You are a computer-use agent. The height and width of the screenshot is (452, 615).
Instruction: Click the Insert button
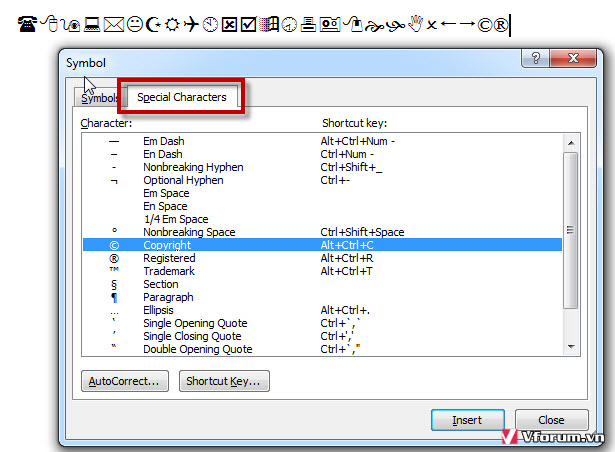click(x=468, y=420)
